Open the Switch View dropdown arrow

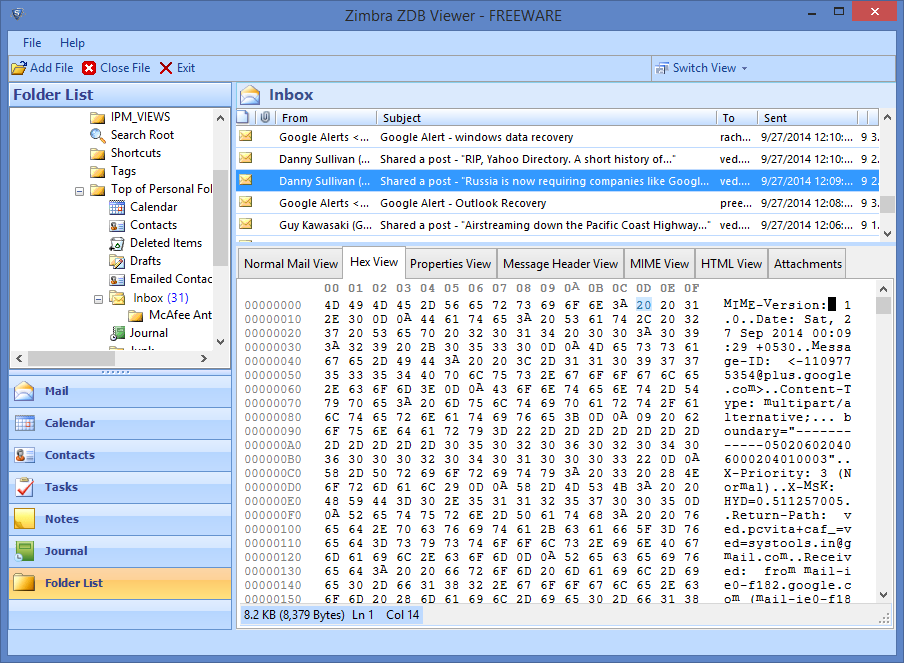pyautogui.click(x=744, y=69)
